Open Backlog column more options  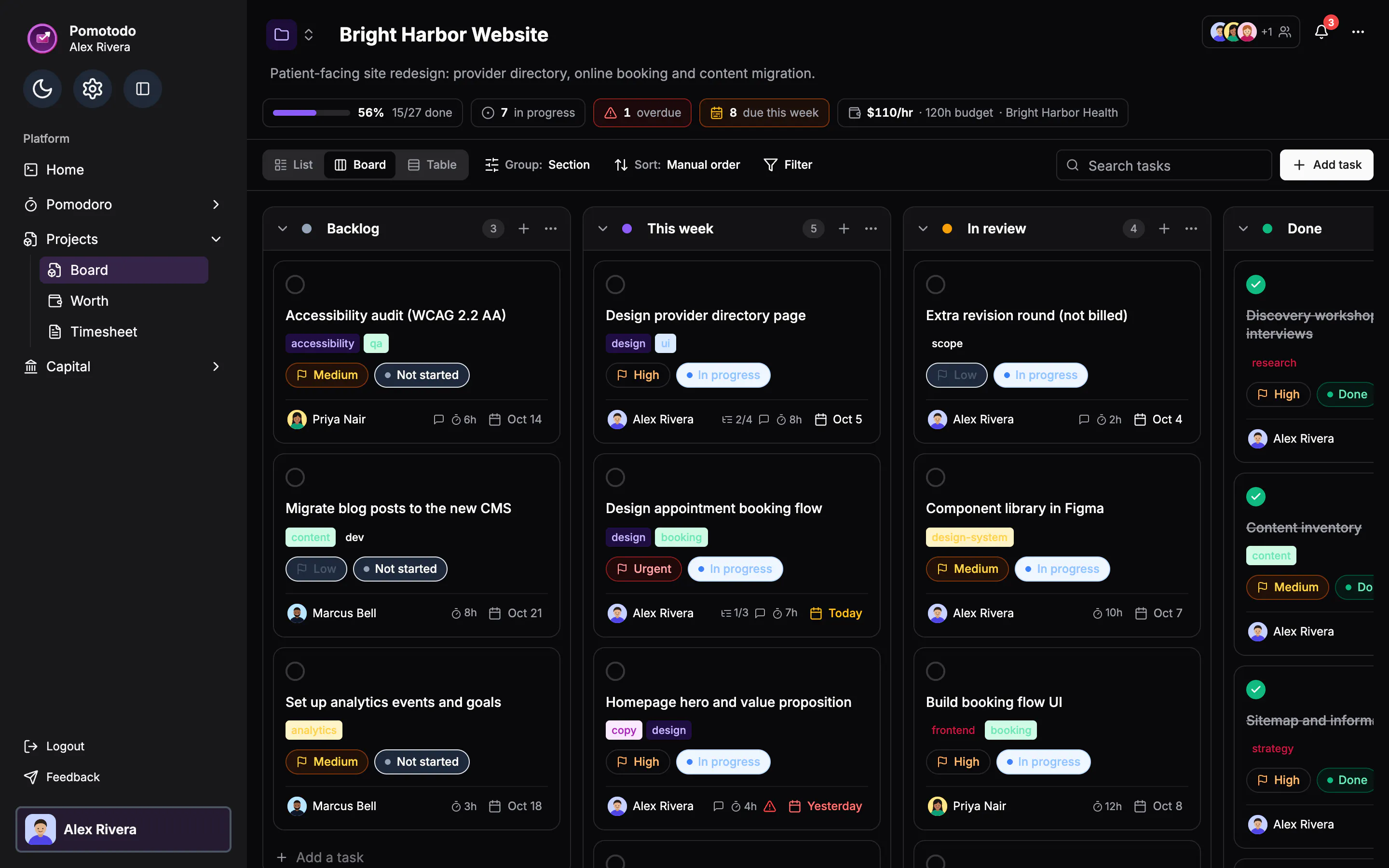point(550,229)
